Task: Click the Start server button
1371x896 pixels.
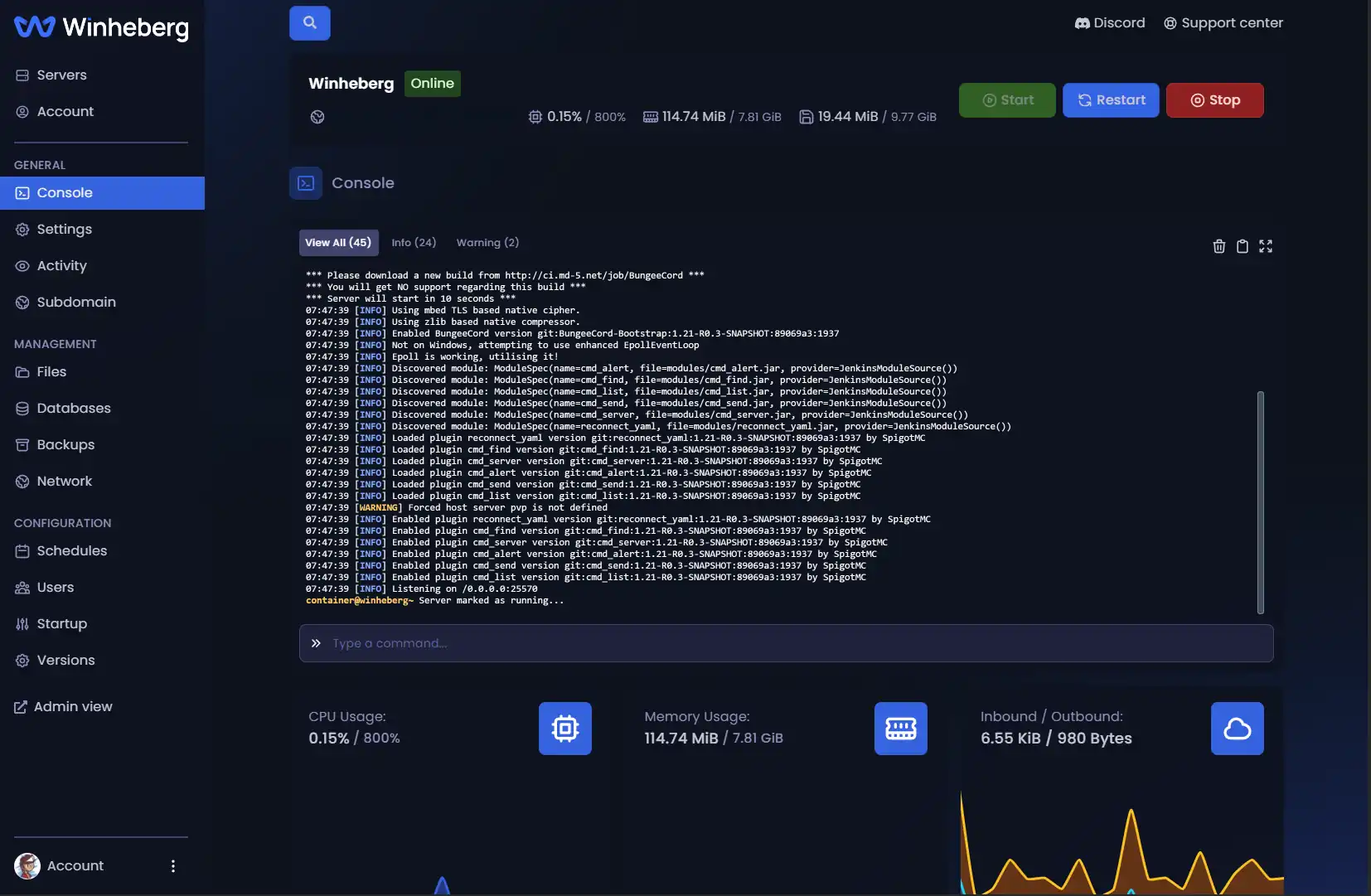Action: click(x=1007, y=100)
